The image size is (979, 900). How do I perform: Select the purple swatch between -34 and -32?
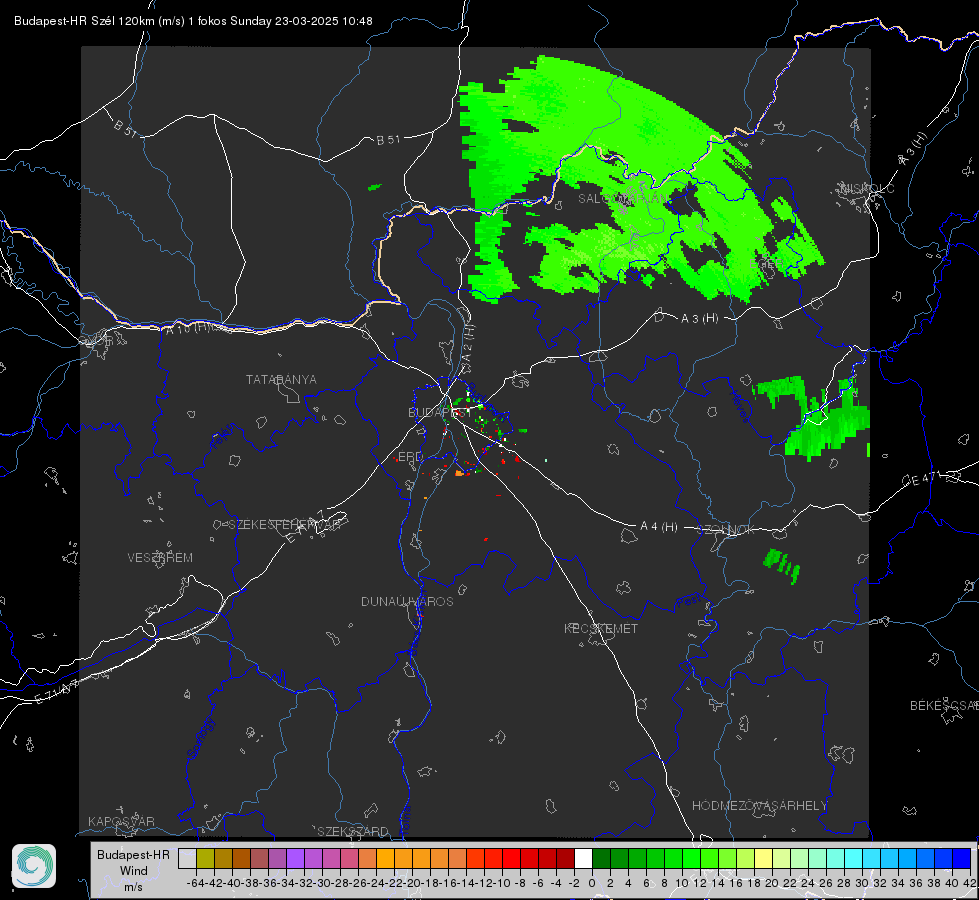tap(295, 859)
